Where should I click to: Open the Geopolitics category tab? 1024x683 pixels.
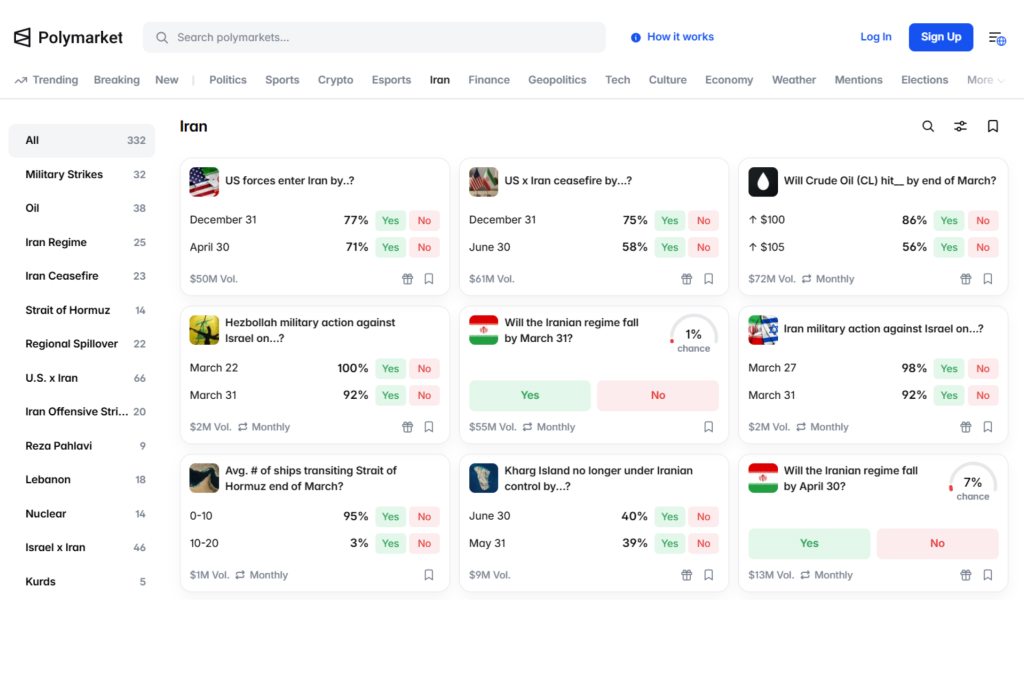557,80
